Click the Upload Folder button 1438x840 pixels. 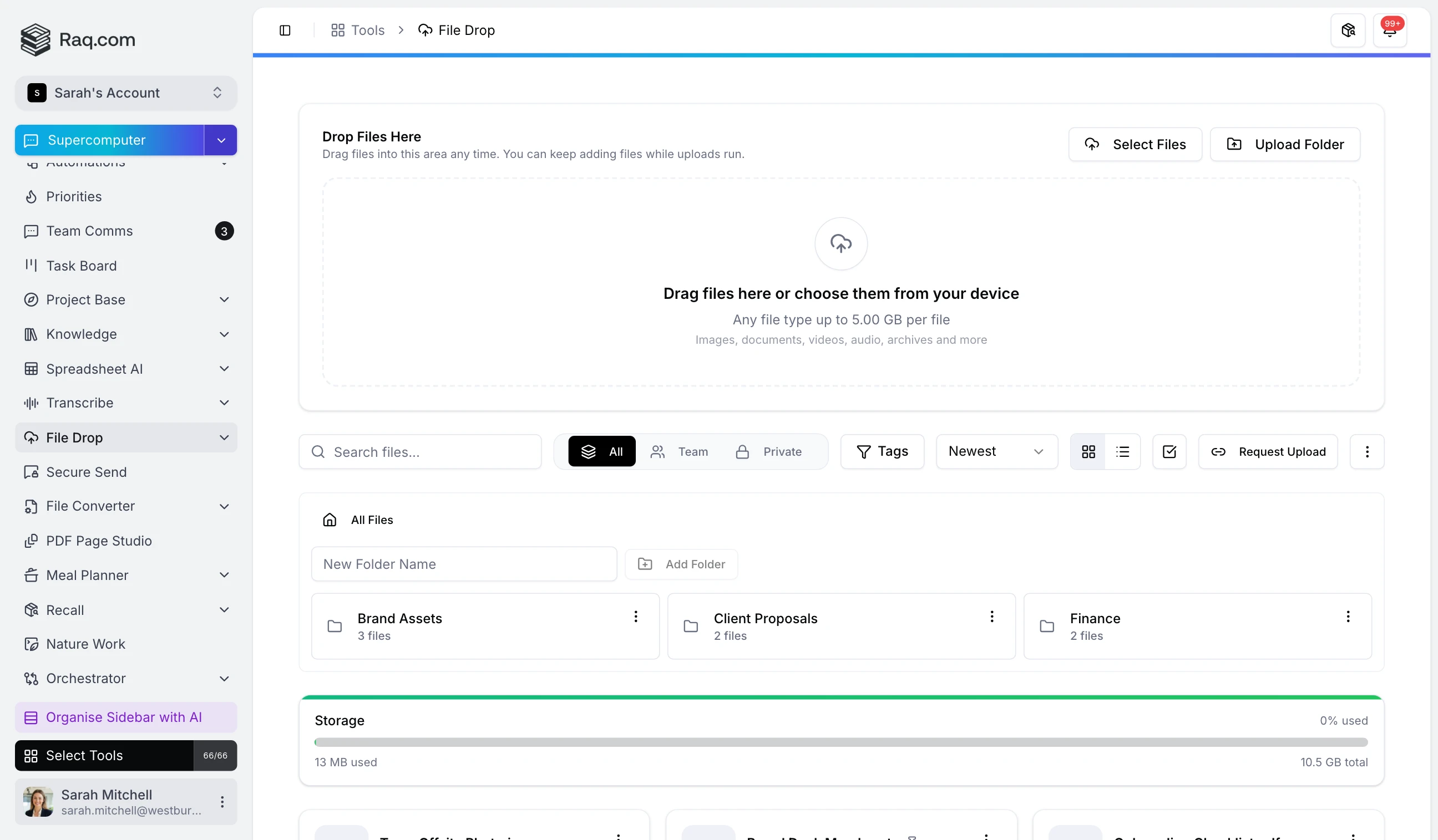point(1284,144)
